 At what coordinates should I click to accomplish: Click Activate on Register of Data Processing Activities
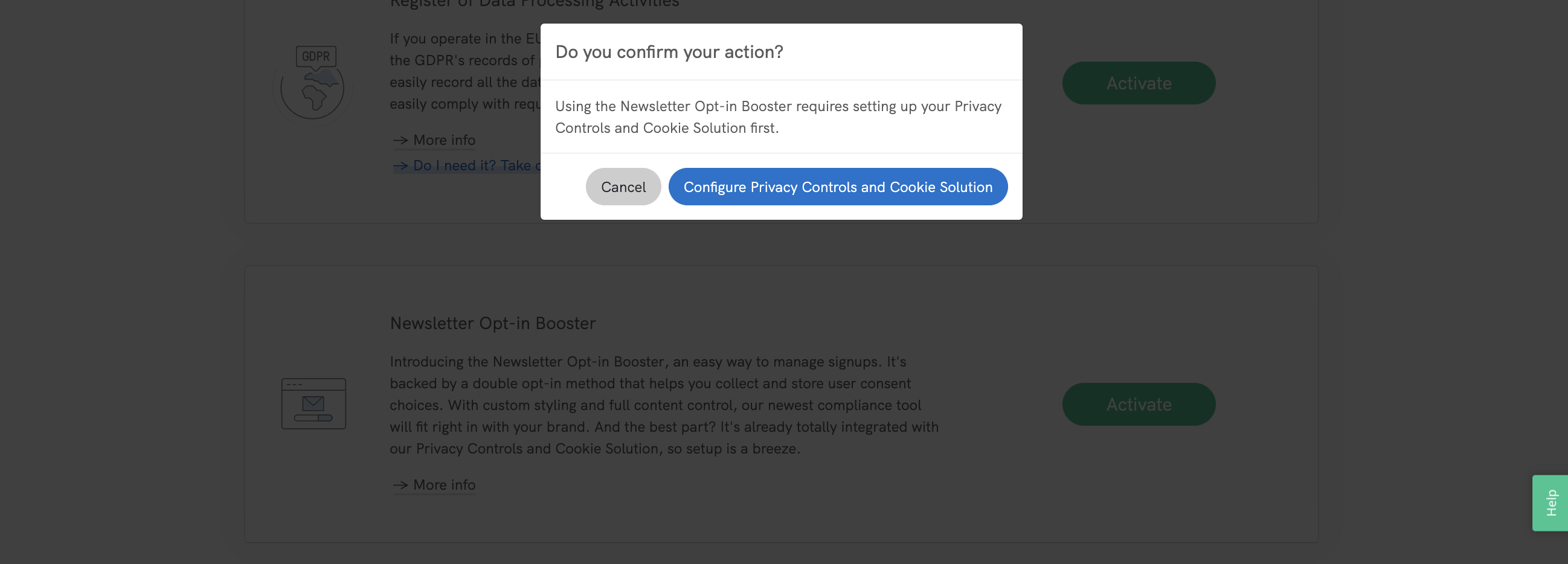pos(1139,83)
